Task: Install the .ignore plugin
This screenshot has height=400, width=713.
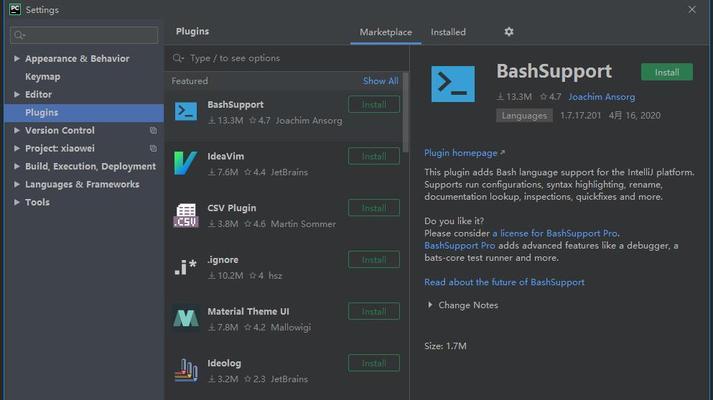Action: [x=374, y=260]
